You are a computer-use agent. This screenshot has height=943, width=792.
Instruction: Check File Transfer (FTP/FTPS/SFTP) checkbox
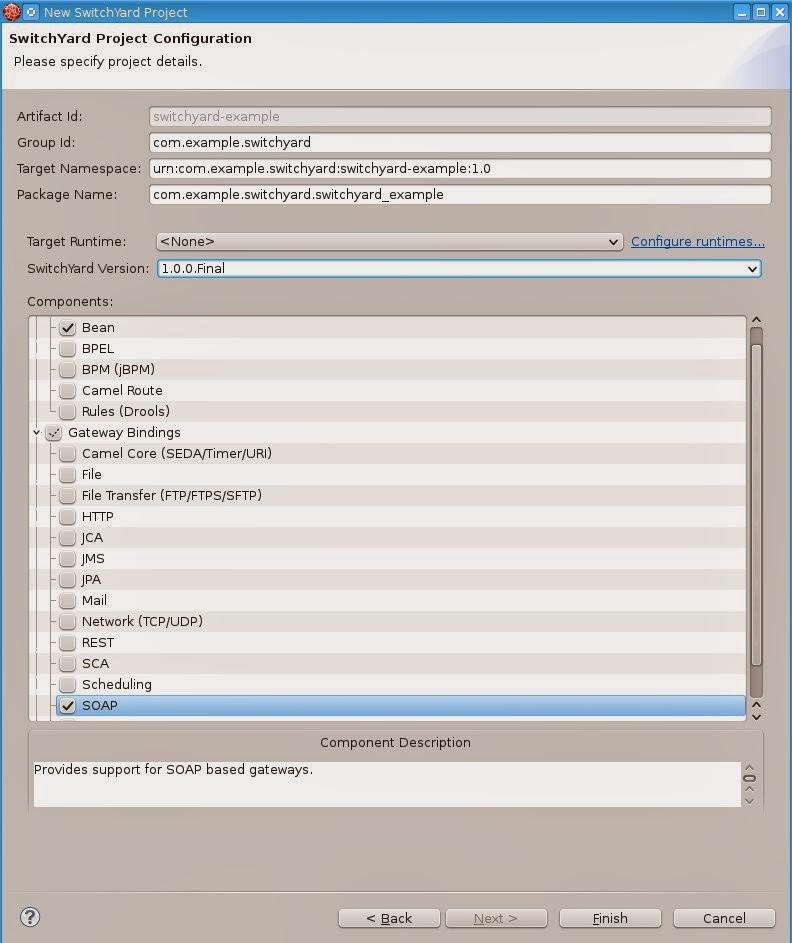click(x=67, y=496)
